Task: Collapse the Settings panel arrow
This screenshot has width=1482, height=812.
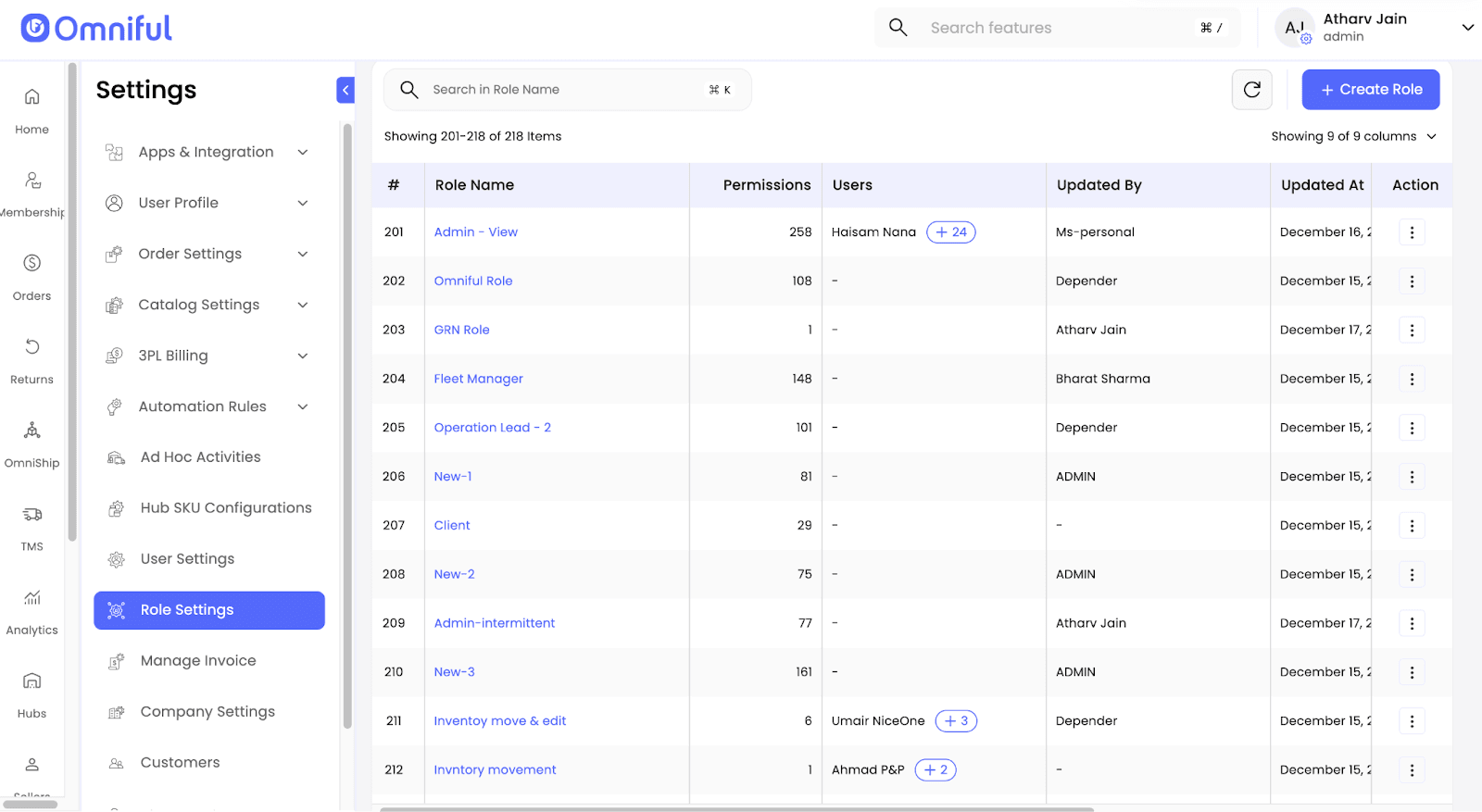Action: pos(345,90)
